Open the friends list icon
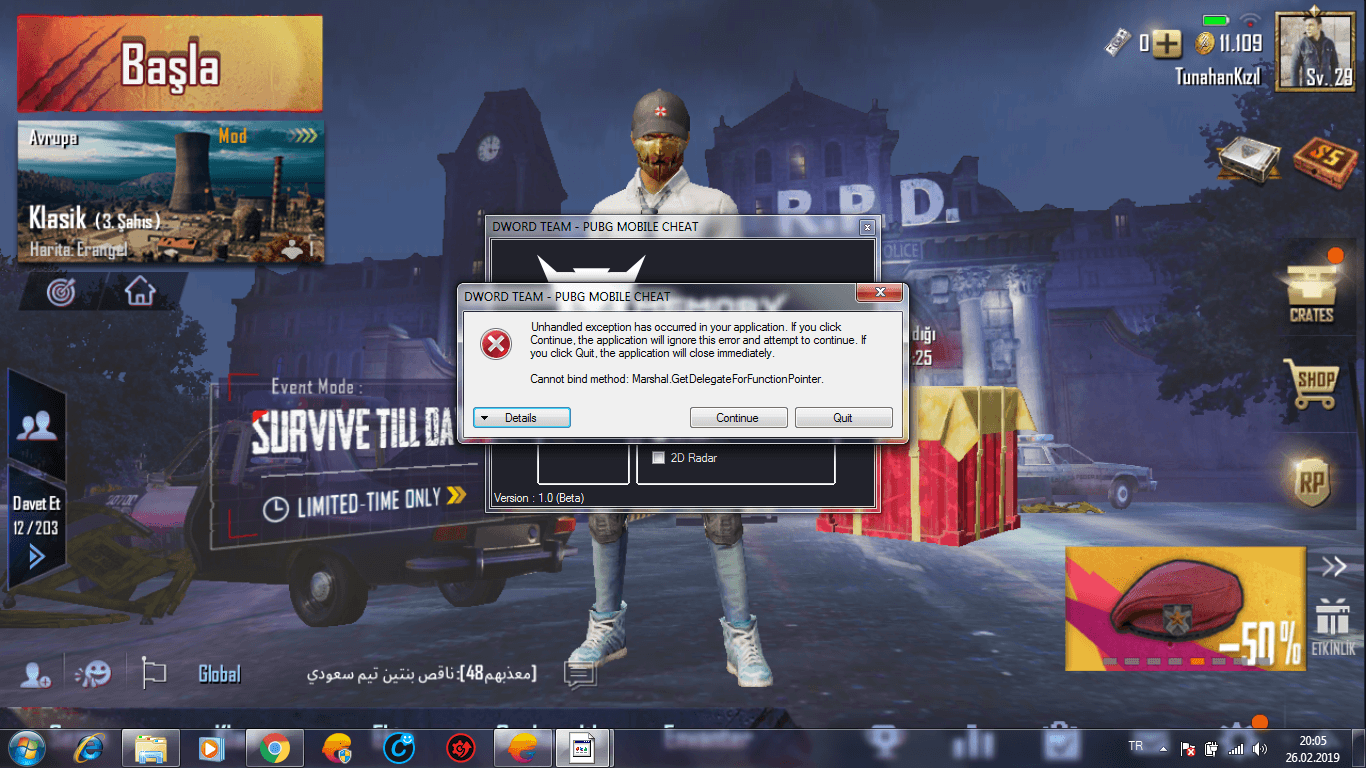 (37, 426)
